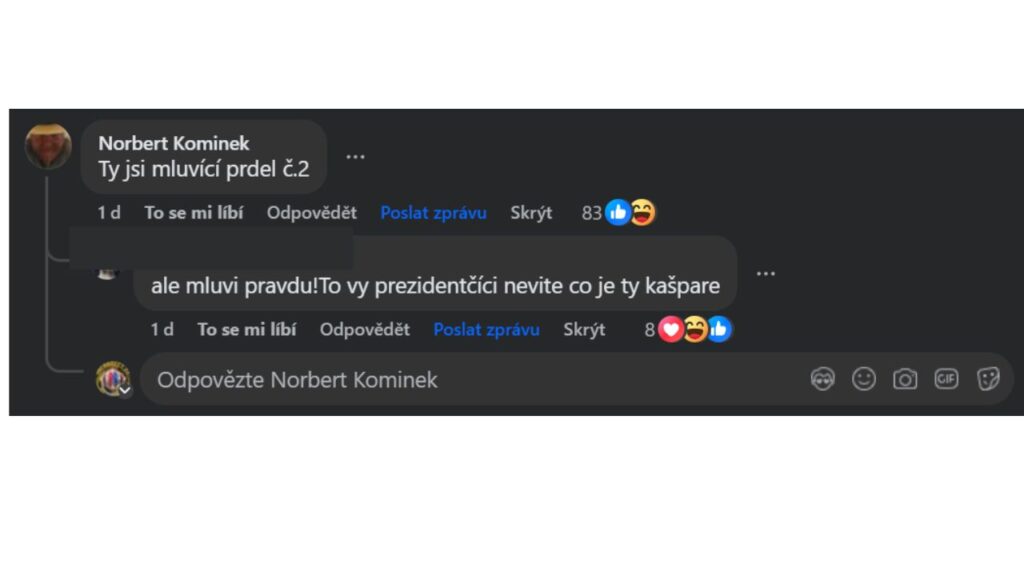
Task: Open the avatar sticker picker in reply box
Action: point(822,380)
